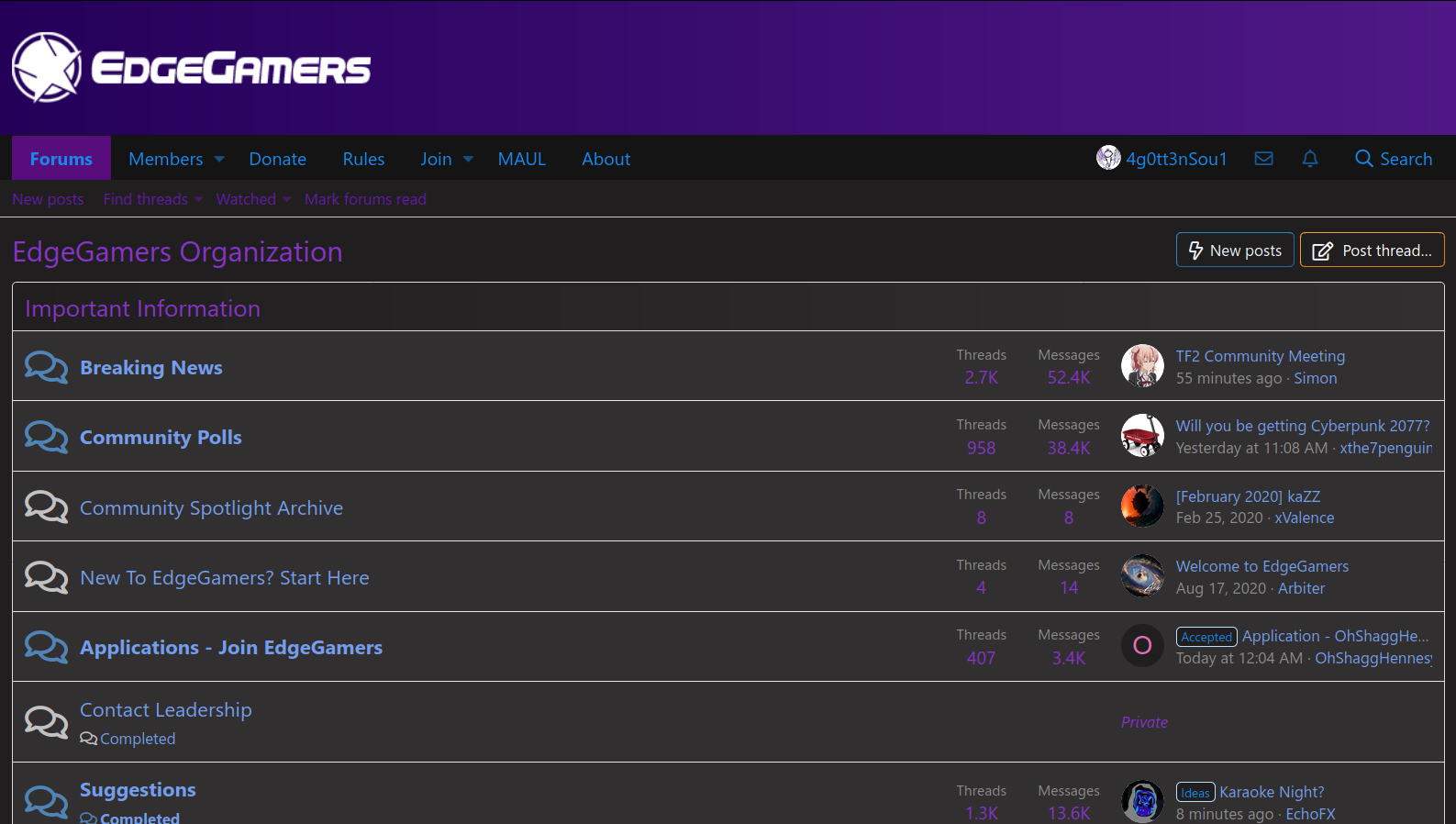Open the [February 2020] kaZZ thread
The image size is (1456, 824).
(1249, 496)
